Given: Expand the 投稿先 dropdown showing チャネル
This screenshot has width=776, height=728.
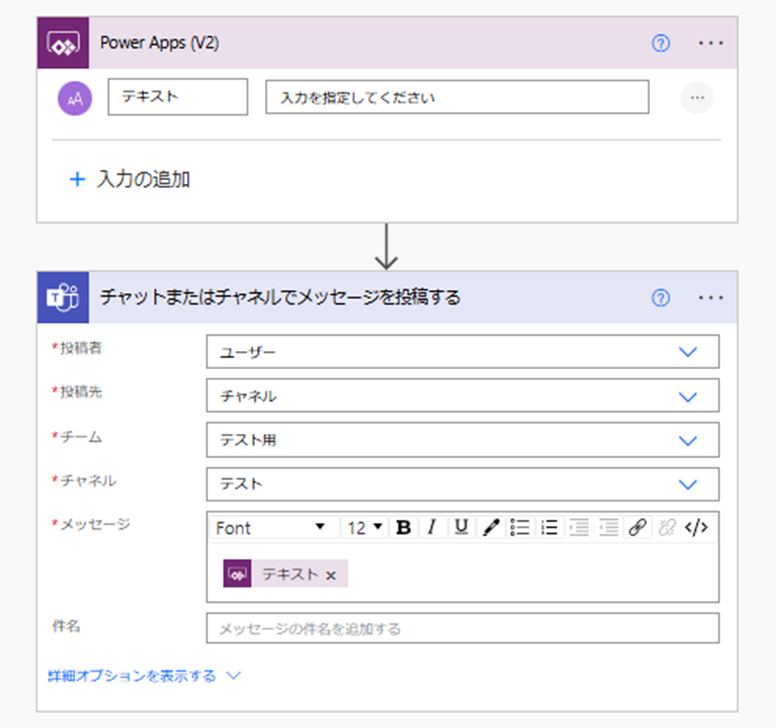Looking at the screenshot, I should 463,396.
